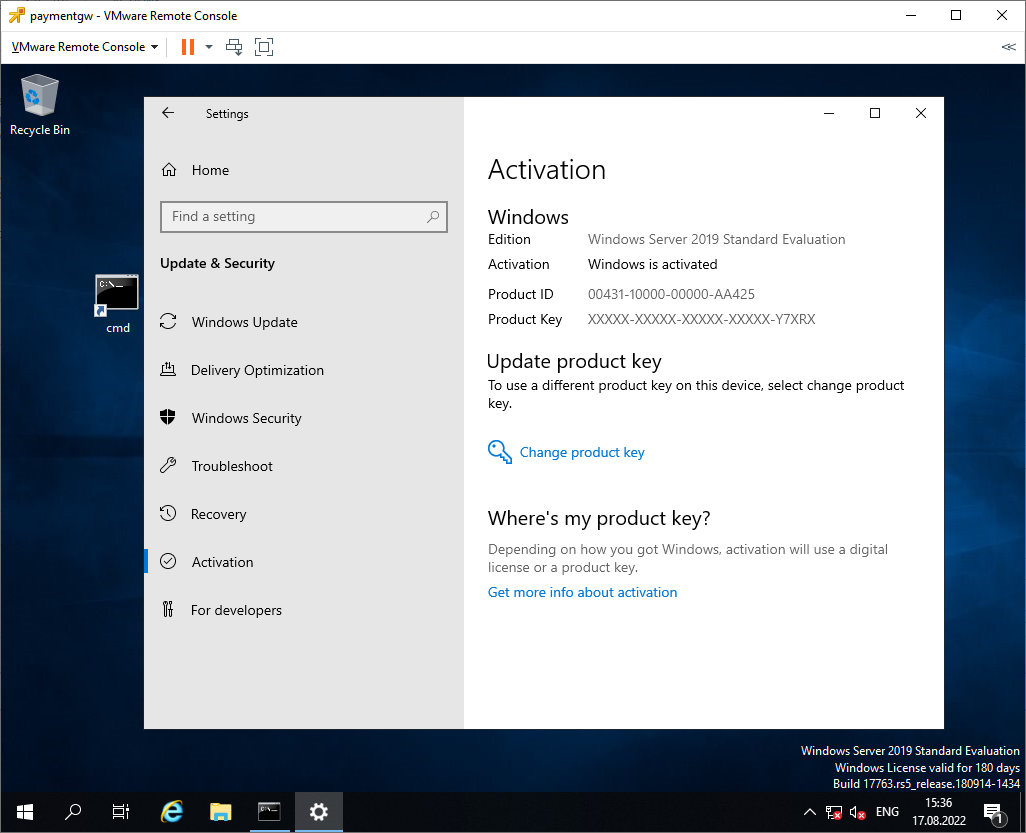Close the Settings window

(x=921, y=113)
